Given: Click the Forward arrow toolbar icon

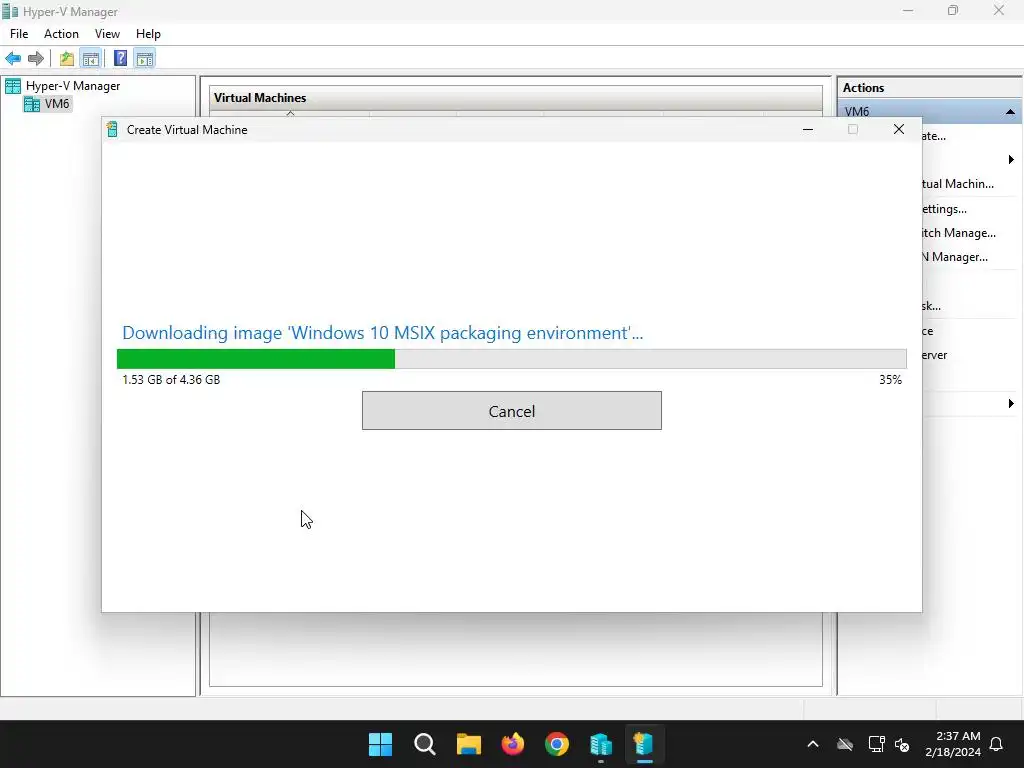Looking at the screenshot, I should (x=36, y=59).
